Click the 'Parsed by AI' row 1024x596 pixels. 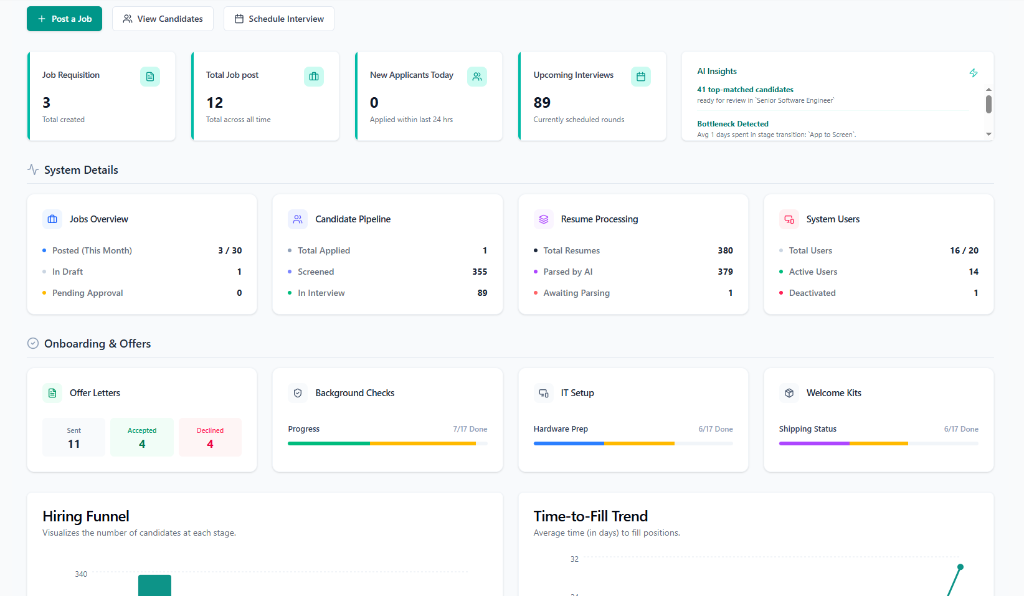pyautogui.click(x=633, y=272)
